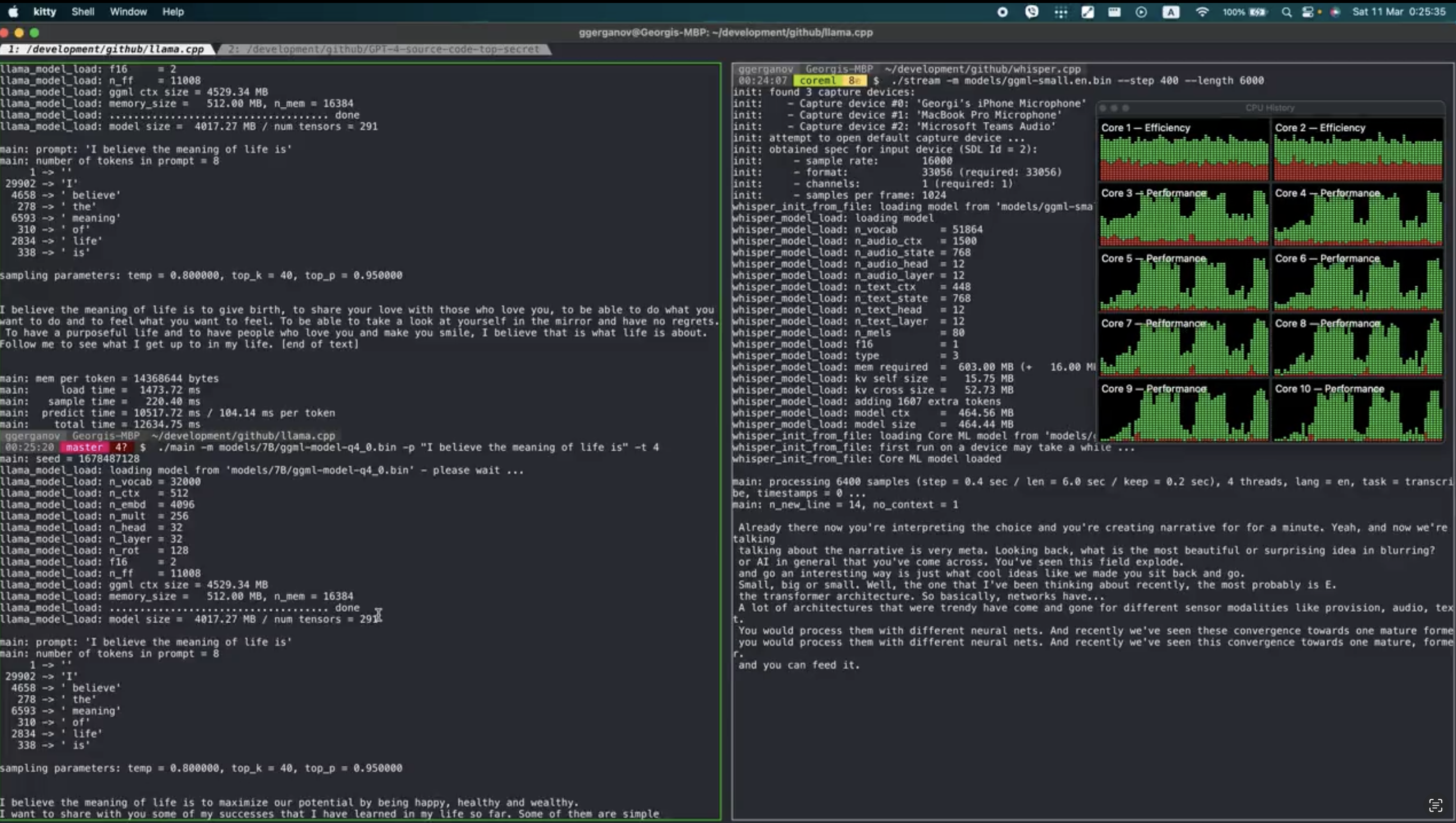Open Spotlight search

tap(1287, 12)
